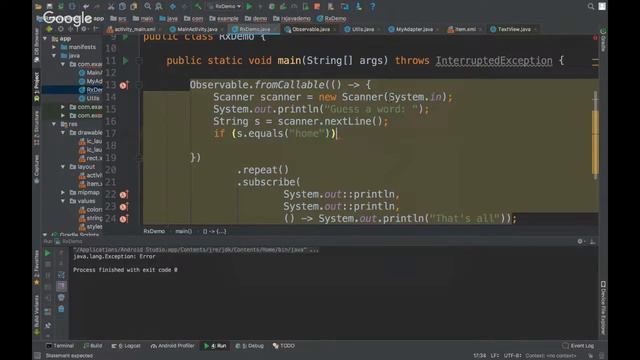
Task: Rerun using the Run panel green play icon
Action: [x=47, y=253]
